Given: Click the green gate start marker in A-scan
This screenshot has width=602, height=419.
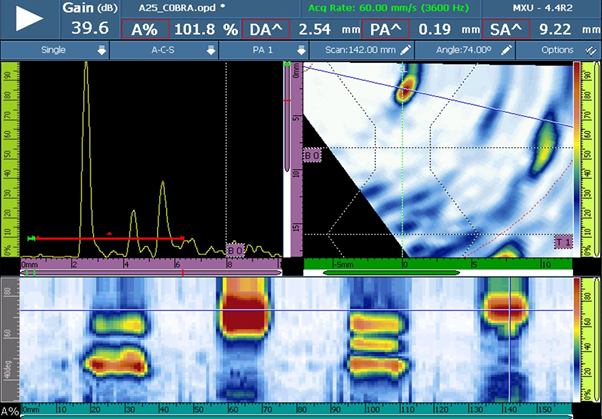Looking at the screenshot, I should click(34, 238).
